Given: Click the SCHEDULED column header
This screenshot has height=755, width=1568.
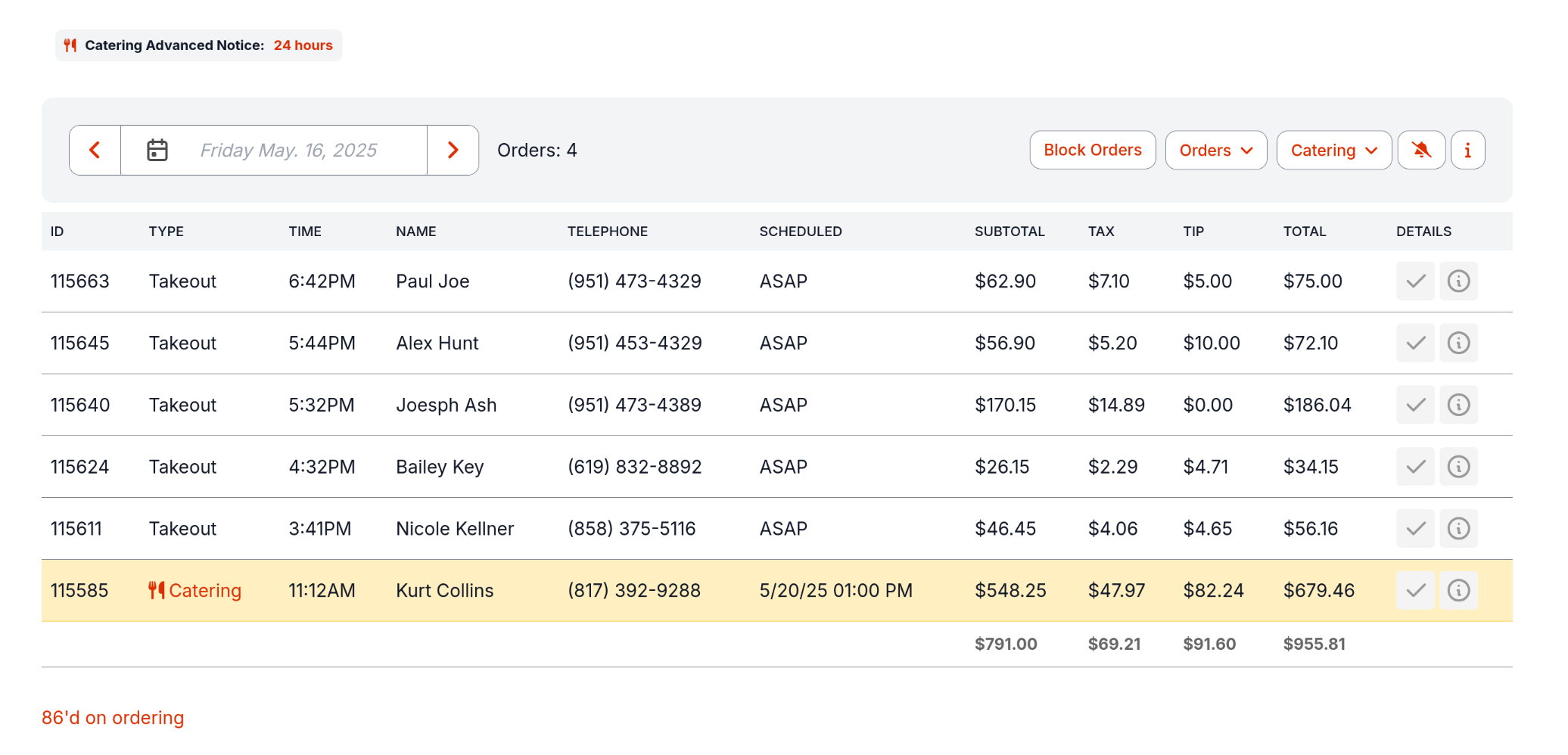Looking at the screenshot, I should tap(801, 231).
